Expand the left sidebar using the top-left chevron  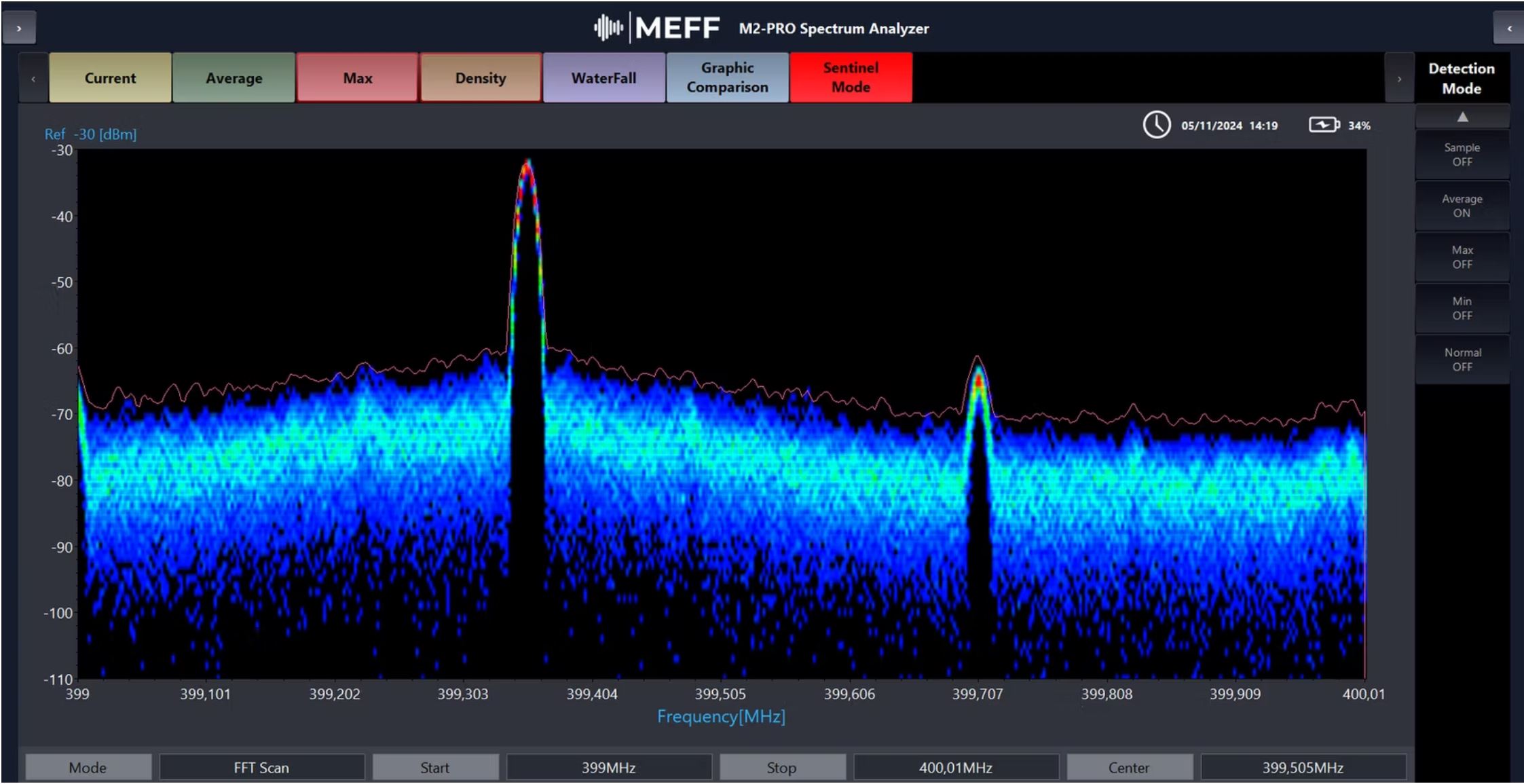point(19,29)
